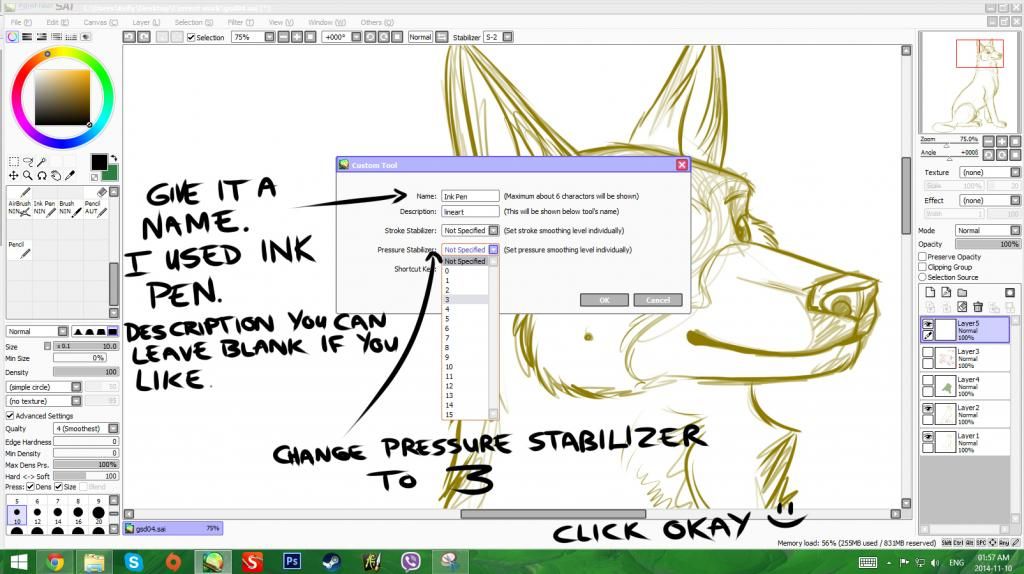Click the Skype icon in taskbar
Viewport: 1024px width, 574px height.
pos(133,561)
